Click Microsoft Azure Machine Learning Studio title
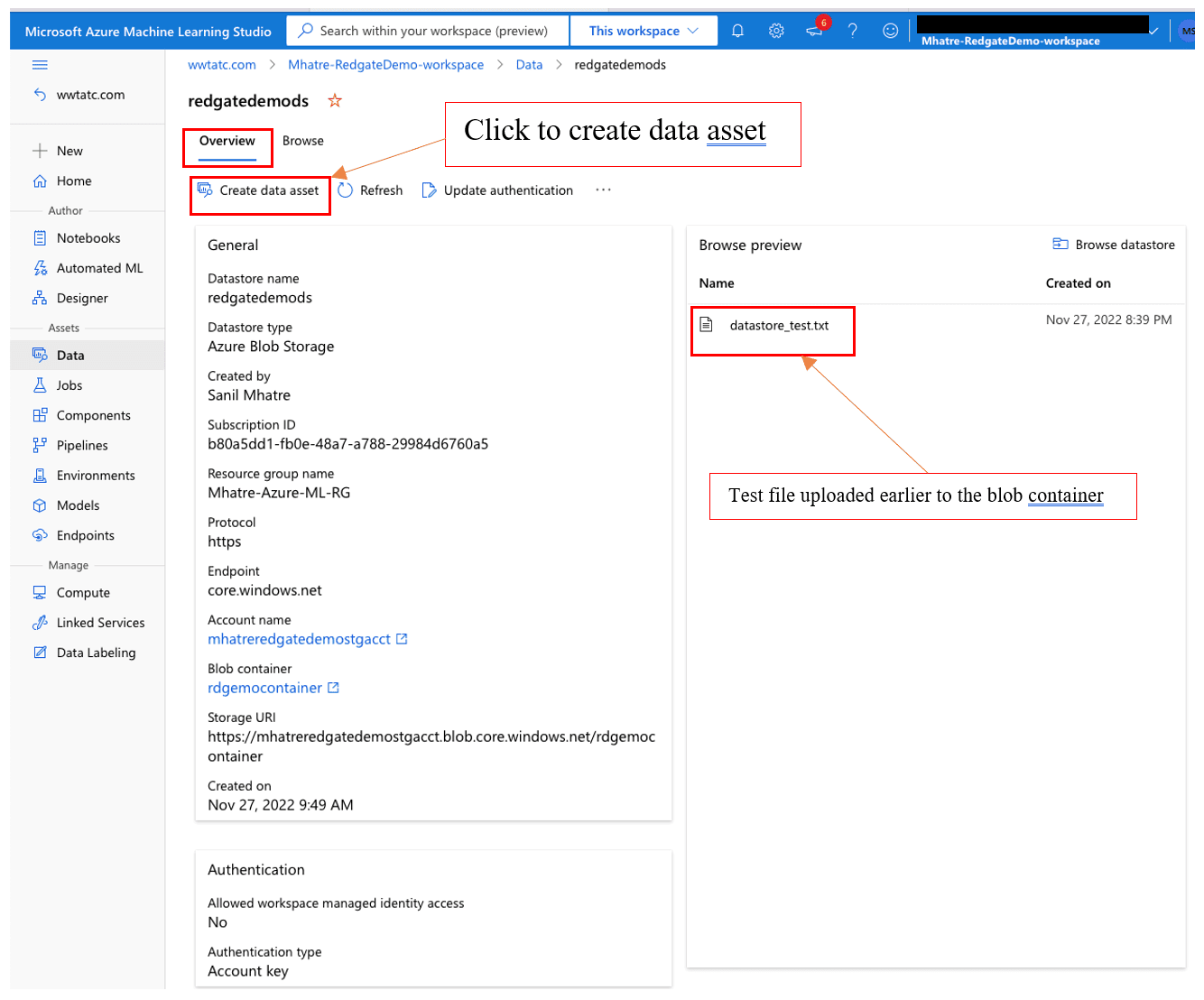1204x1000 pixels. (148, 32)
